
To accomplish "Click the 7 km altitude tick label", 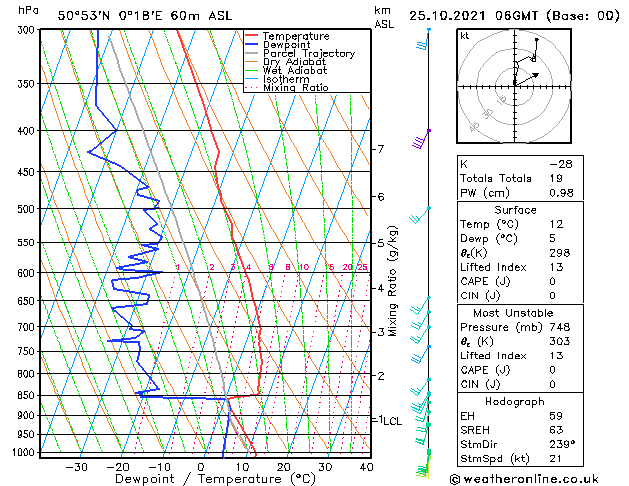I will click(381, 149).
